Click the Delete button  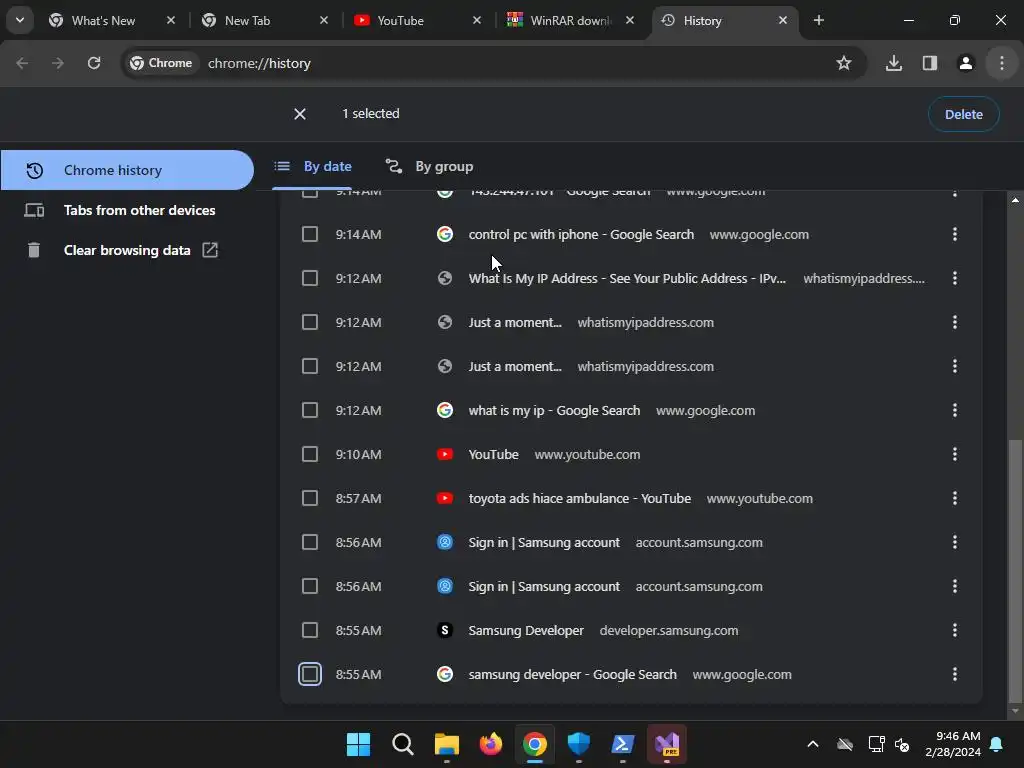[963, 114]
